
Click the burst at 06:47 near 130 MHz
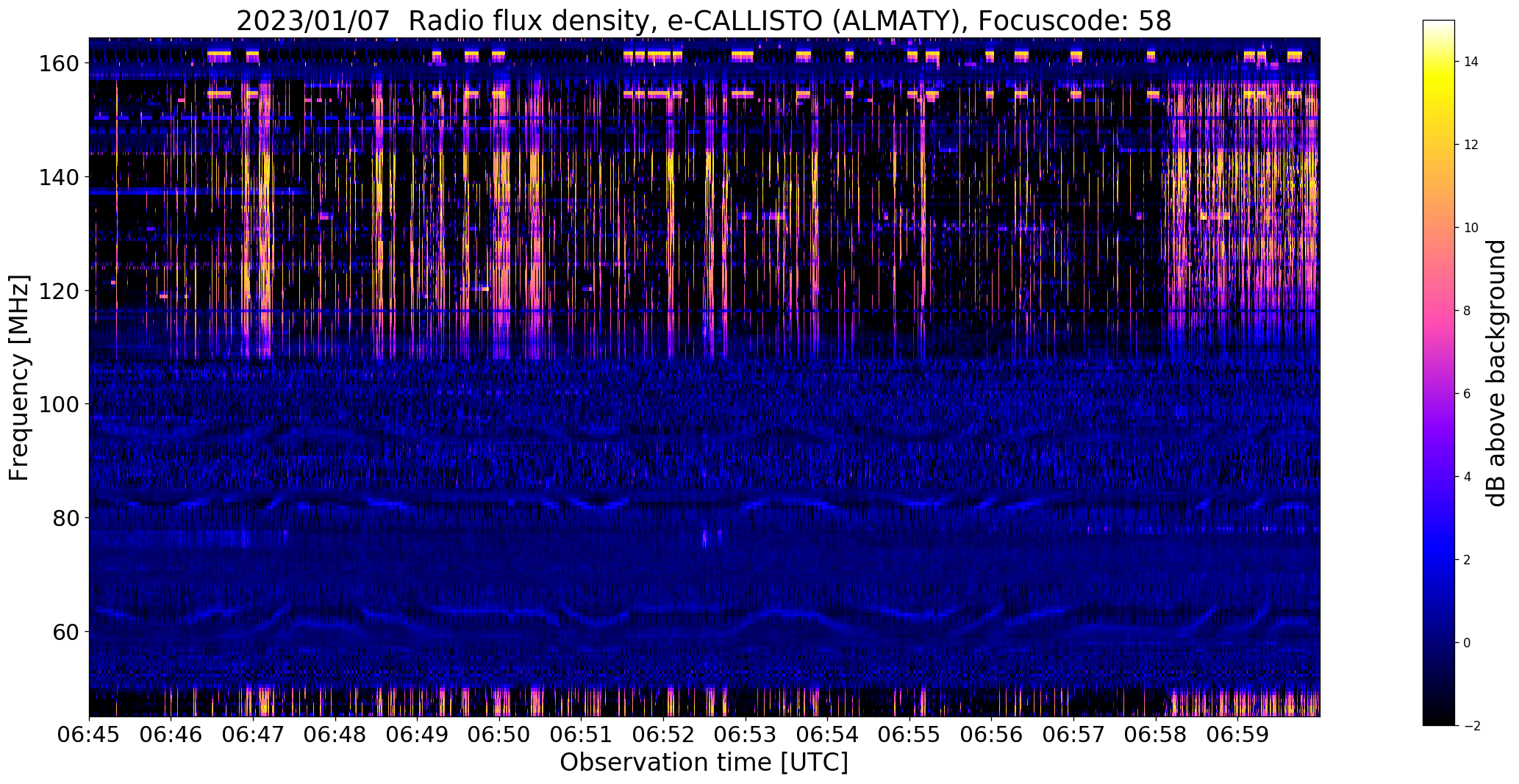click(x=264, y=235)
